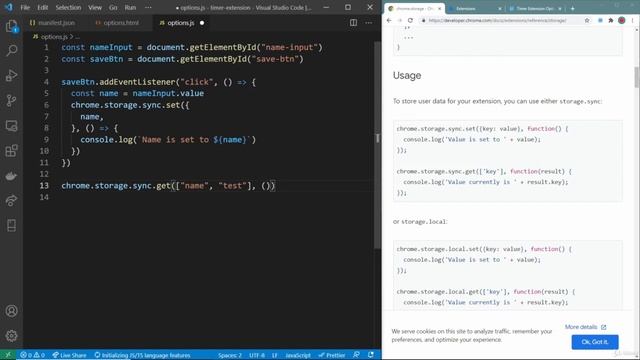
Task: Place cursor on line 13 of options.js
Action: 168,186
